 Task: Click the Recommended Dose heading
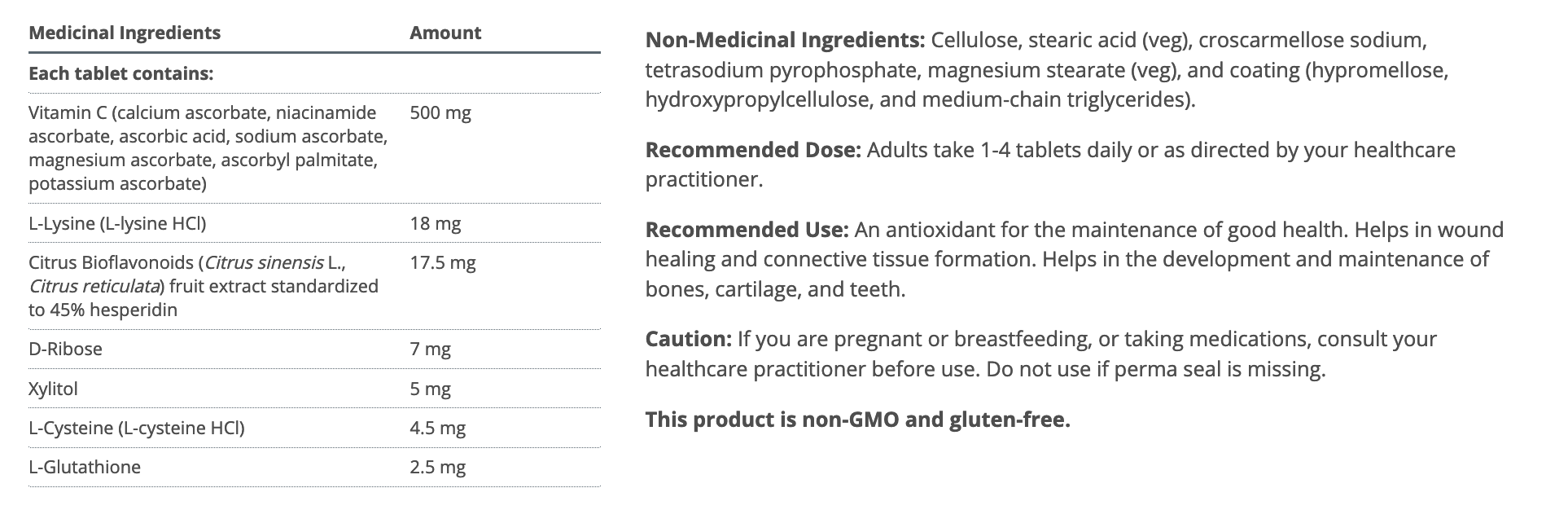click(x=753, y=151)
